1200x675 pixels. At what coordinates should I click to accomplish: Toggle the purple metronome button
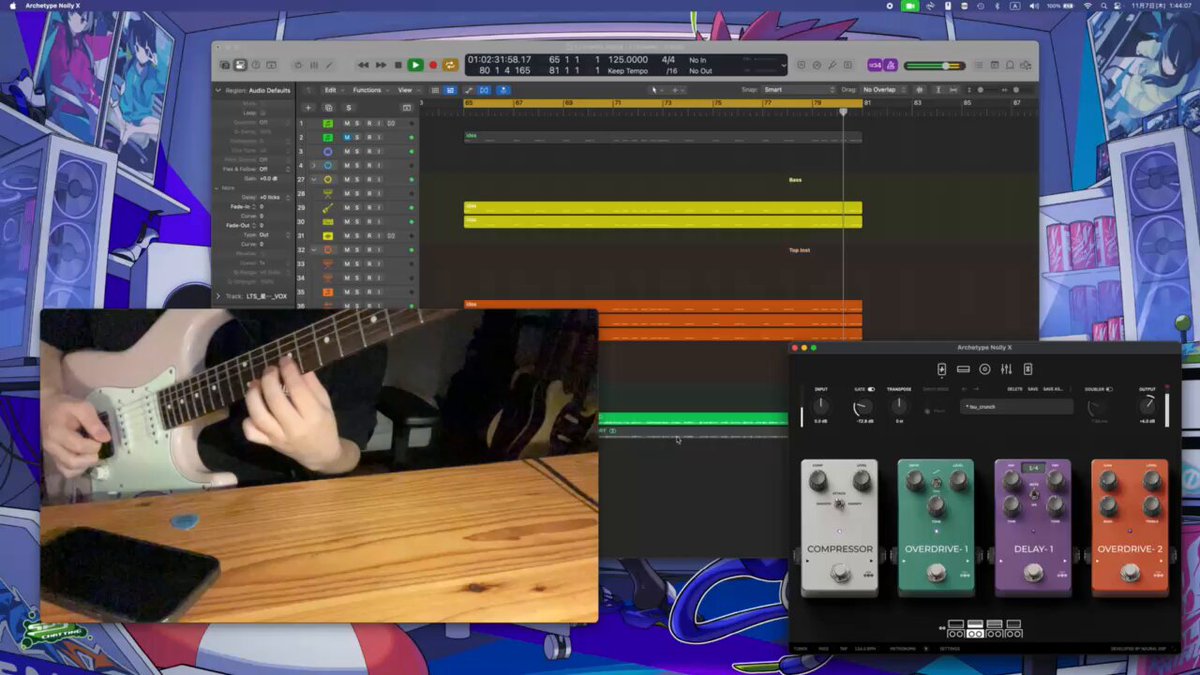890,65
